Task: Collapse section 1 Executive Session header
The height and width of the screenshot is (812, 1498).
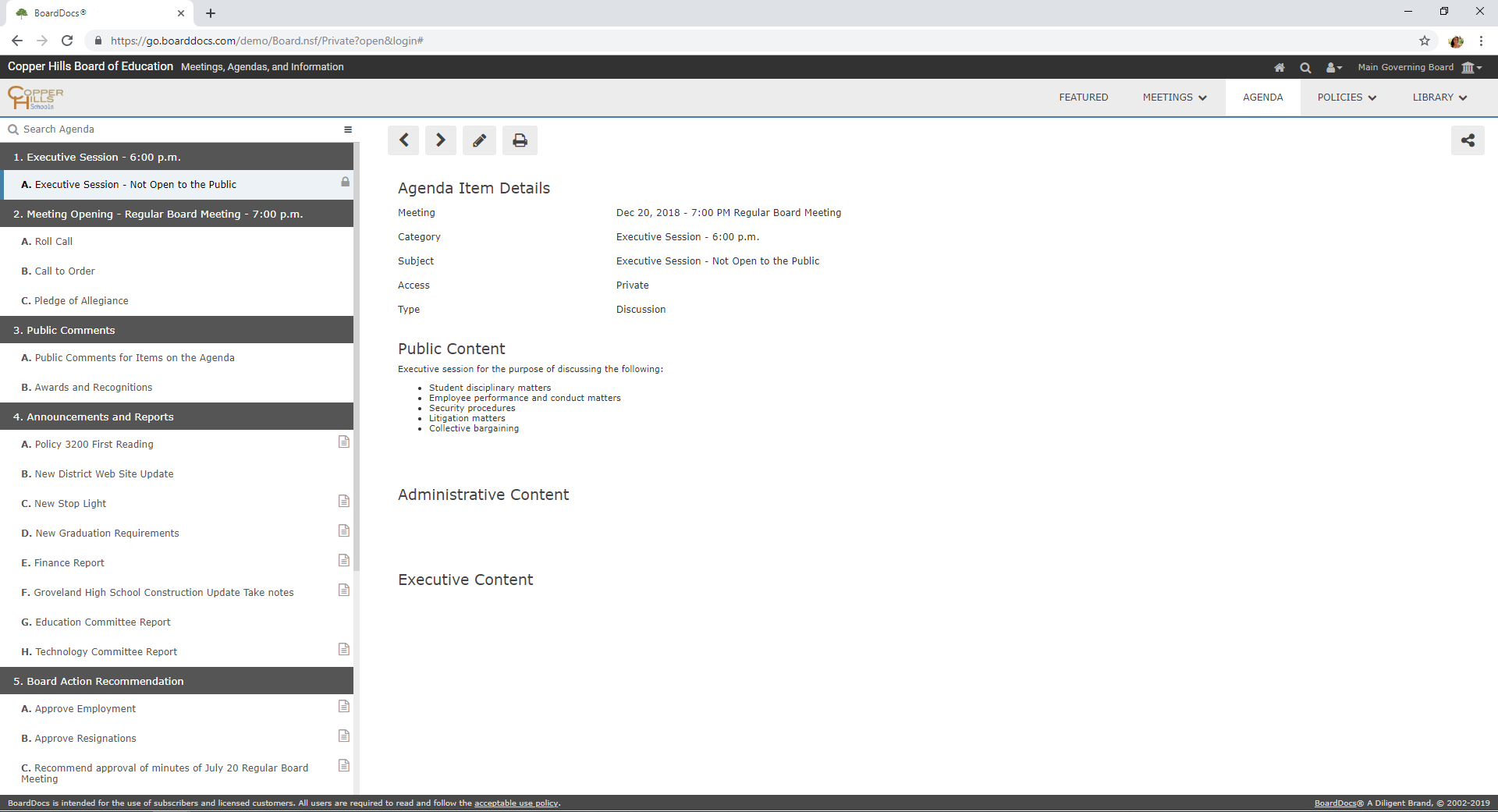Action: 176,157
